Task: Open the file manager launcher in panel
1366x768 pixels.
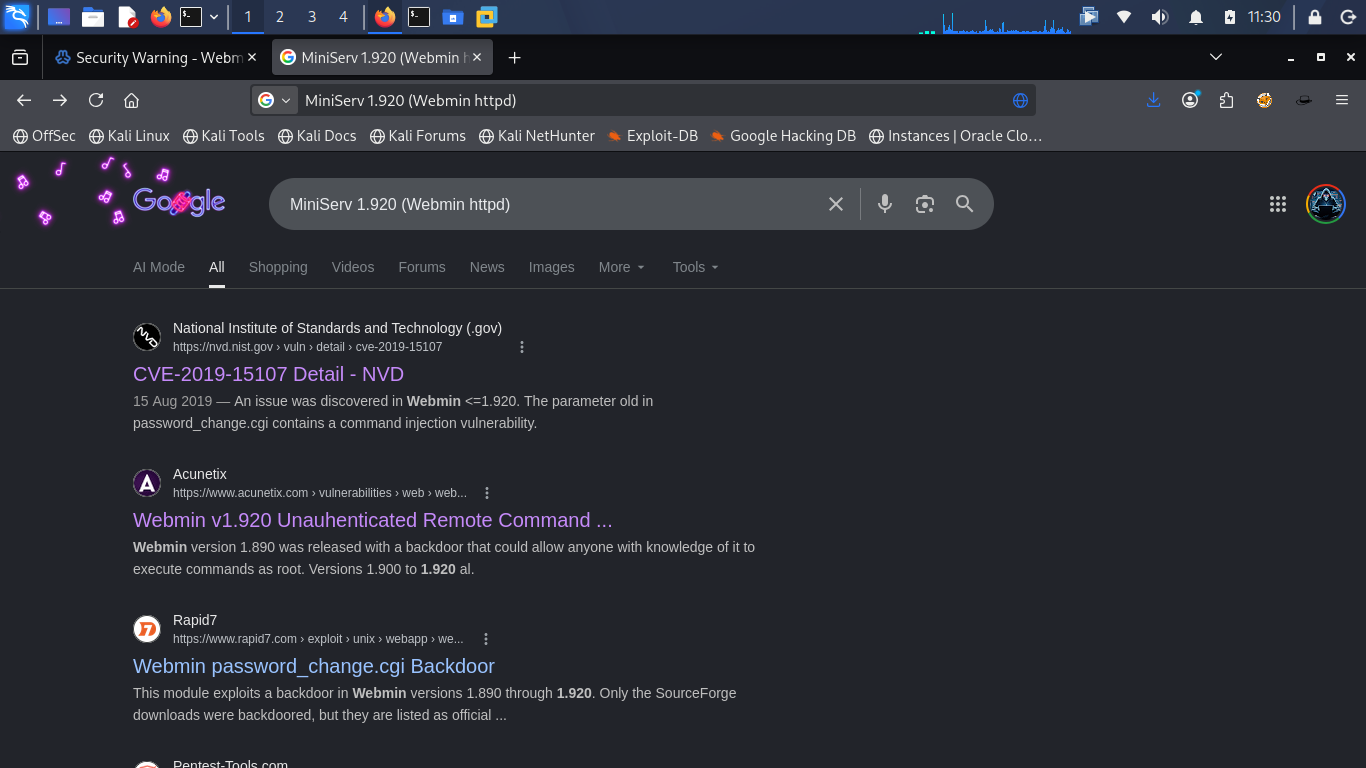Action: (93, 16)
